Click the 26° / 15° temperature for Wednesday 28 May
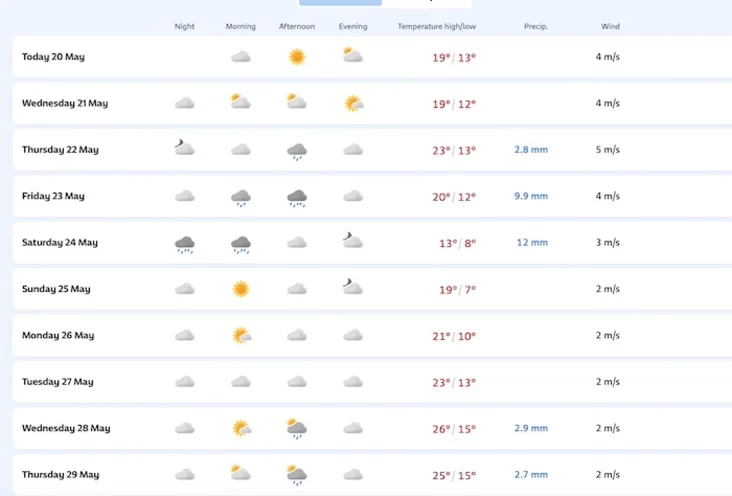Image resolution: width=732 pixels, height=496 pixels. point(454,429)
